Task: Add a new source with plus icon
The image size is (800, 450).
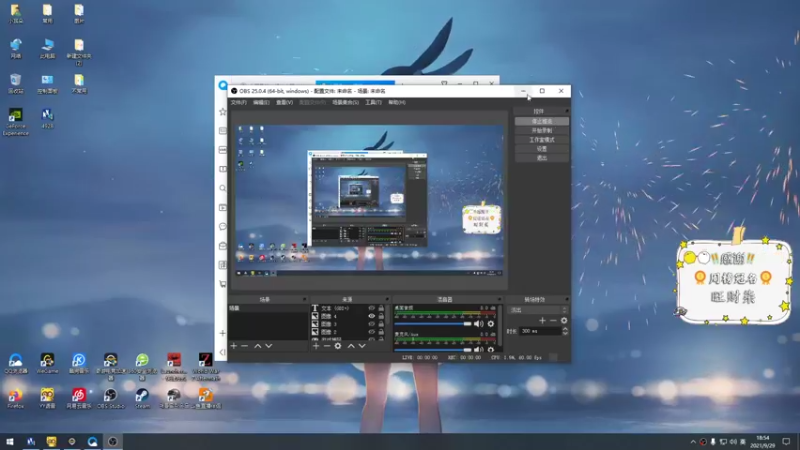Action: (x=316, y=346)
